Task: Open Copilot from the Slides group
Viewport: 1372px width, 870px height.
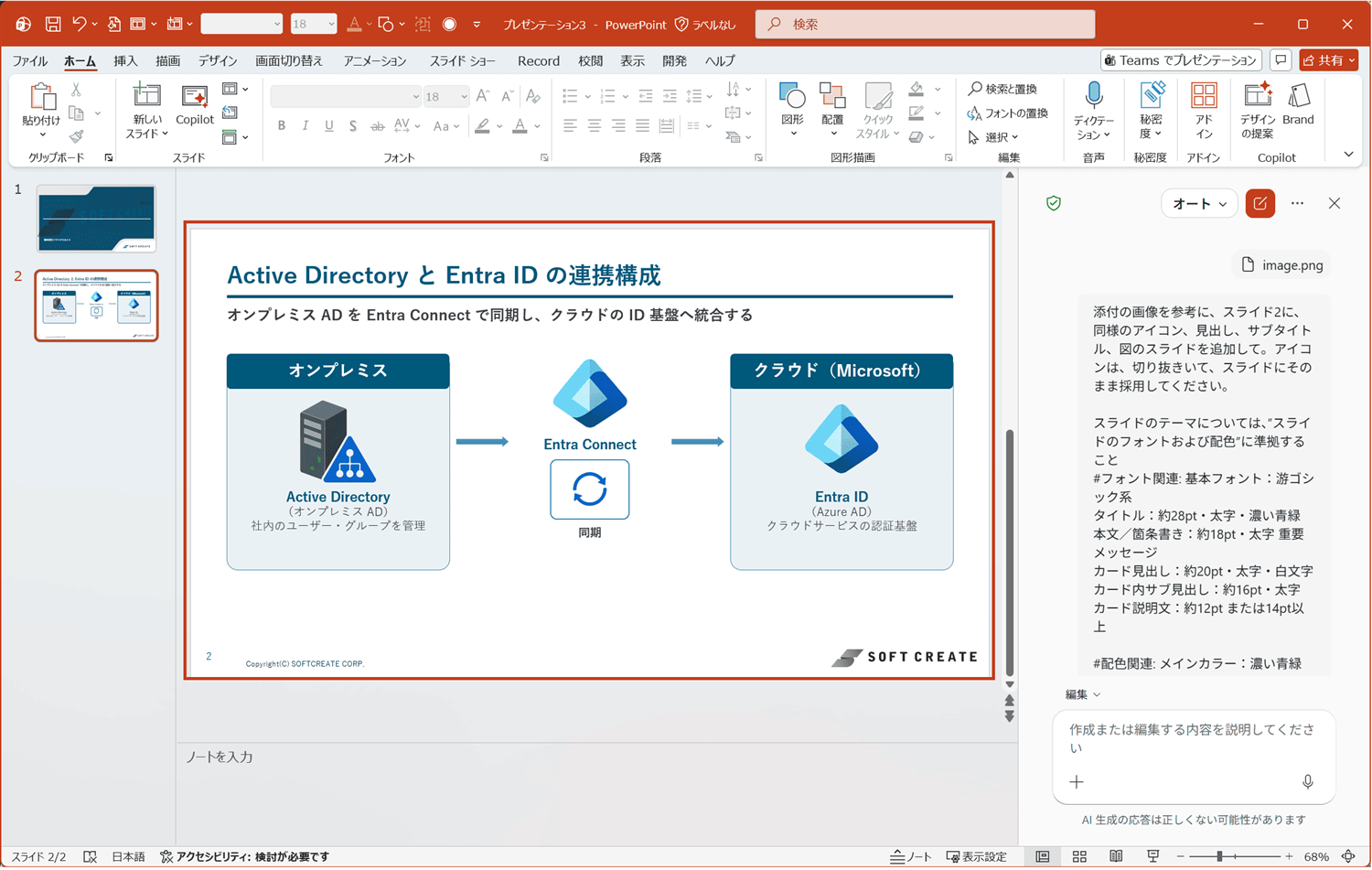Action: tap(194, 104)
